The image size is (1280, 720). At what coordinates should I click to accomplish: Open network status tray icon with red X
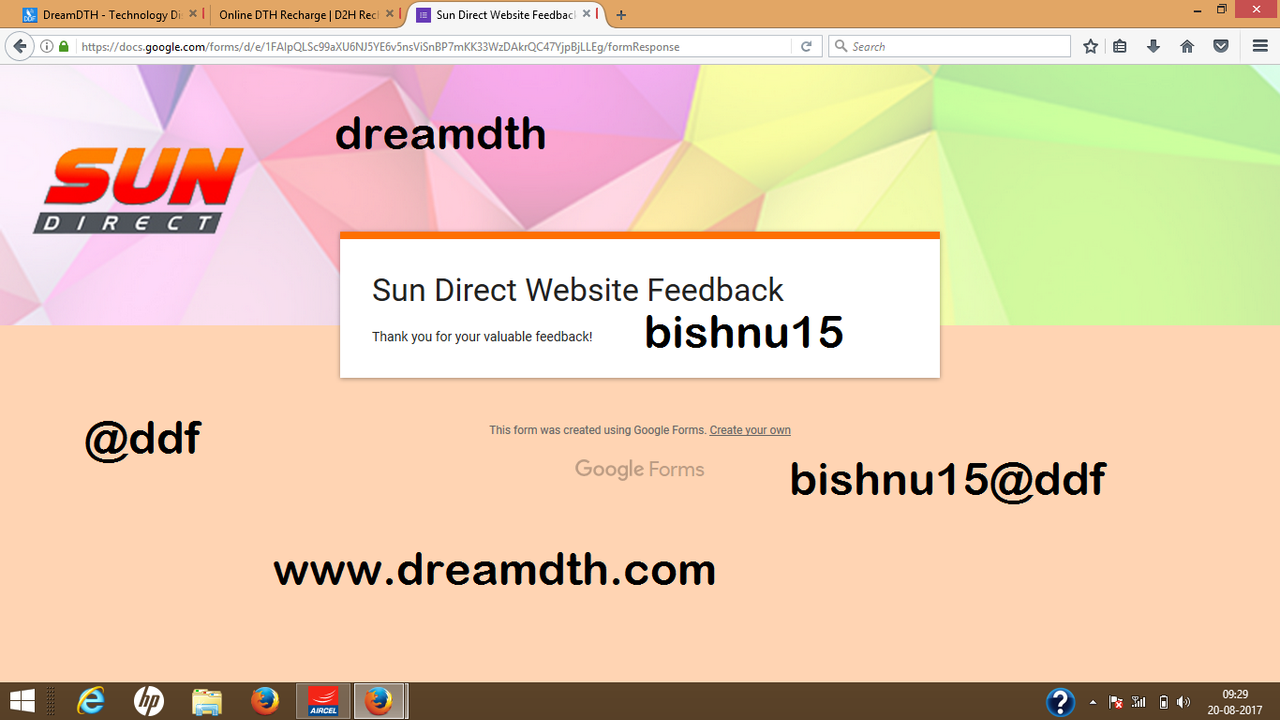pyautogui.click(x=1116, y=702)
